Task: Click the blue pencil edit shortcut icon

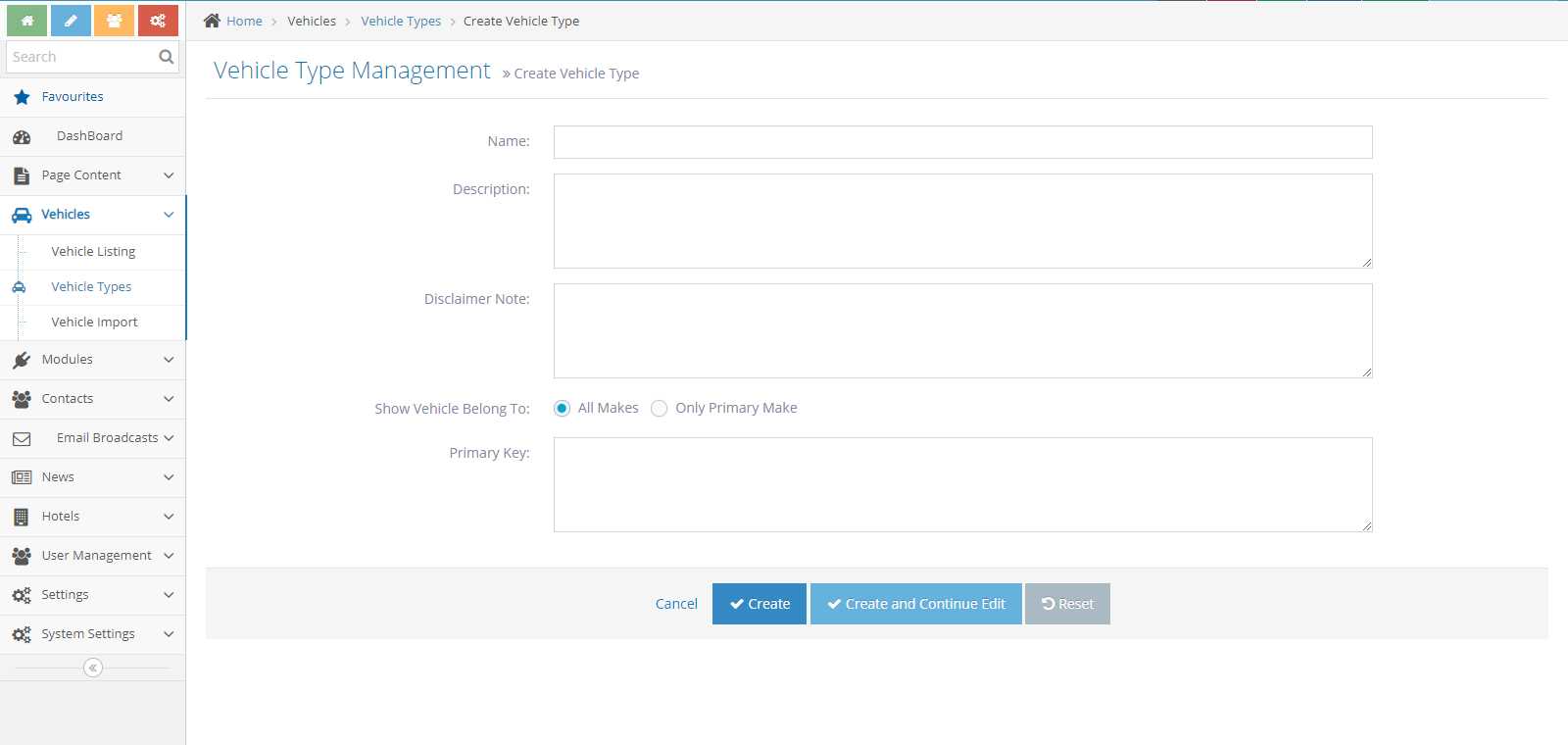Action: (x=71, y=21)
